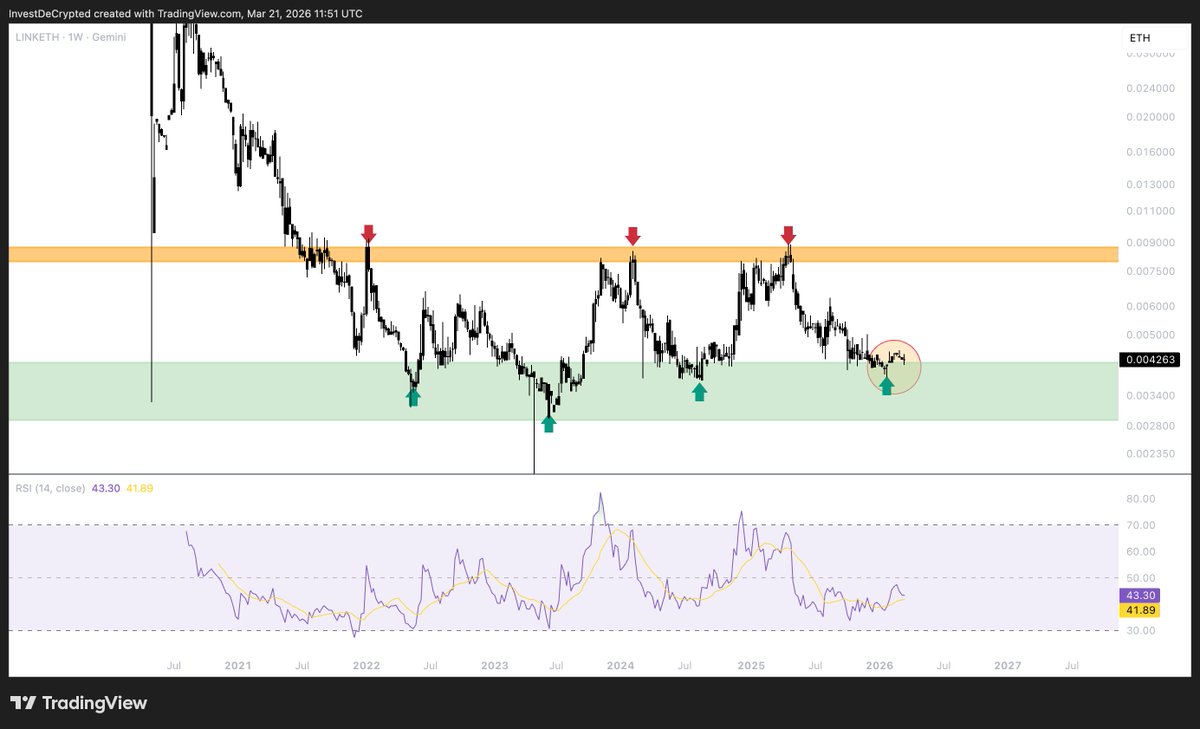Click the 2027 time axis label

(x=1008, y=665)
